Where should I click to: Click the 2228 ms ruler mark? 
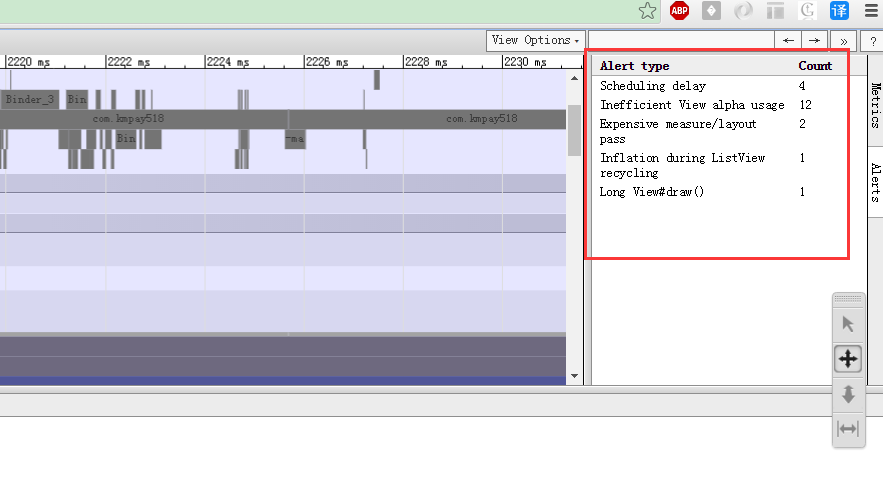click(x=426, y=62)
